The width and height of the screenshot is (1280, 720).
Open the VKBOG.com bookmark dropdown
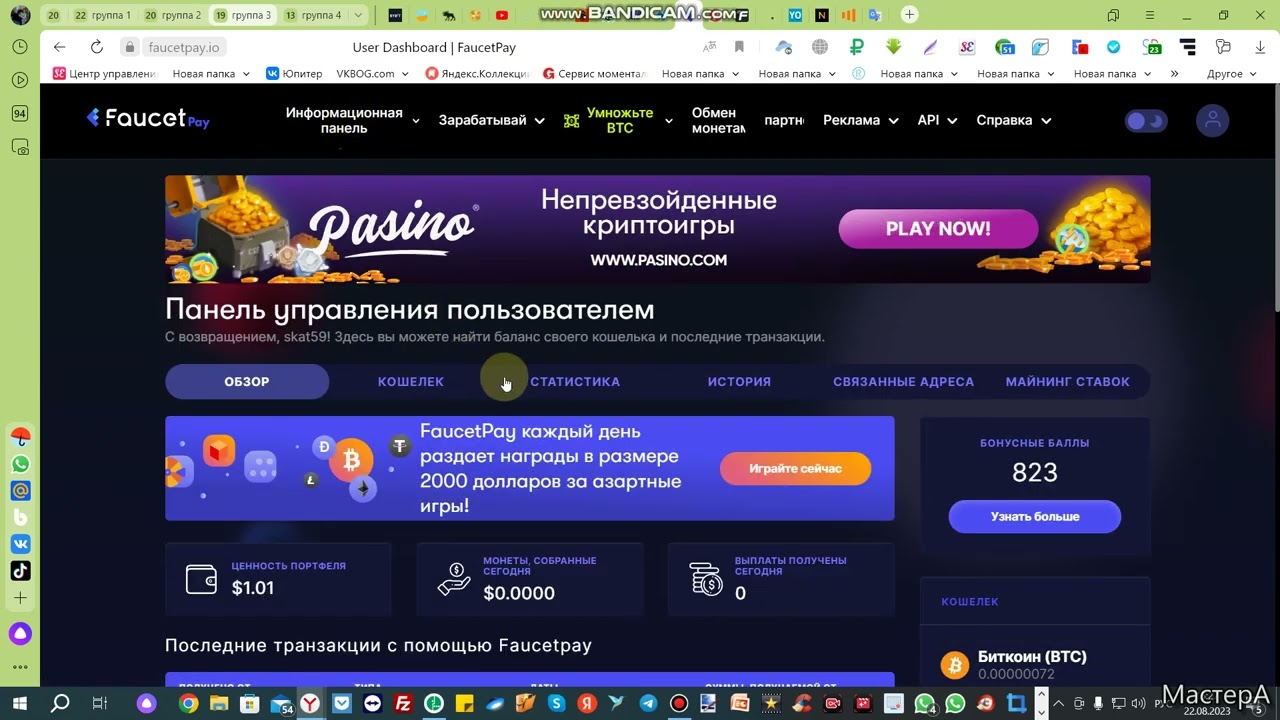point(373,73)
